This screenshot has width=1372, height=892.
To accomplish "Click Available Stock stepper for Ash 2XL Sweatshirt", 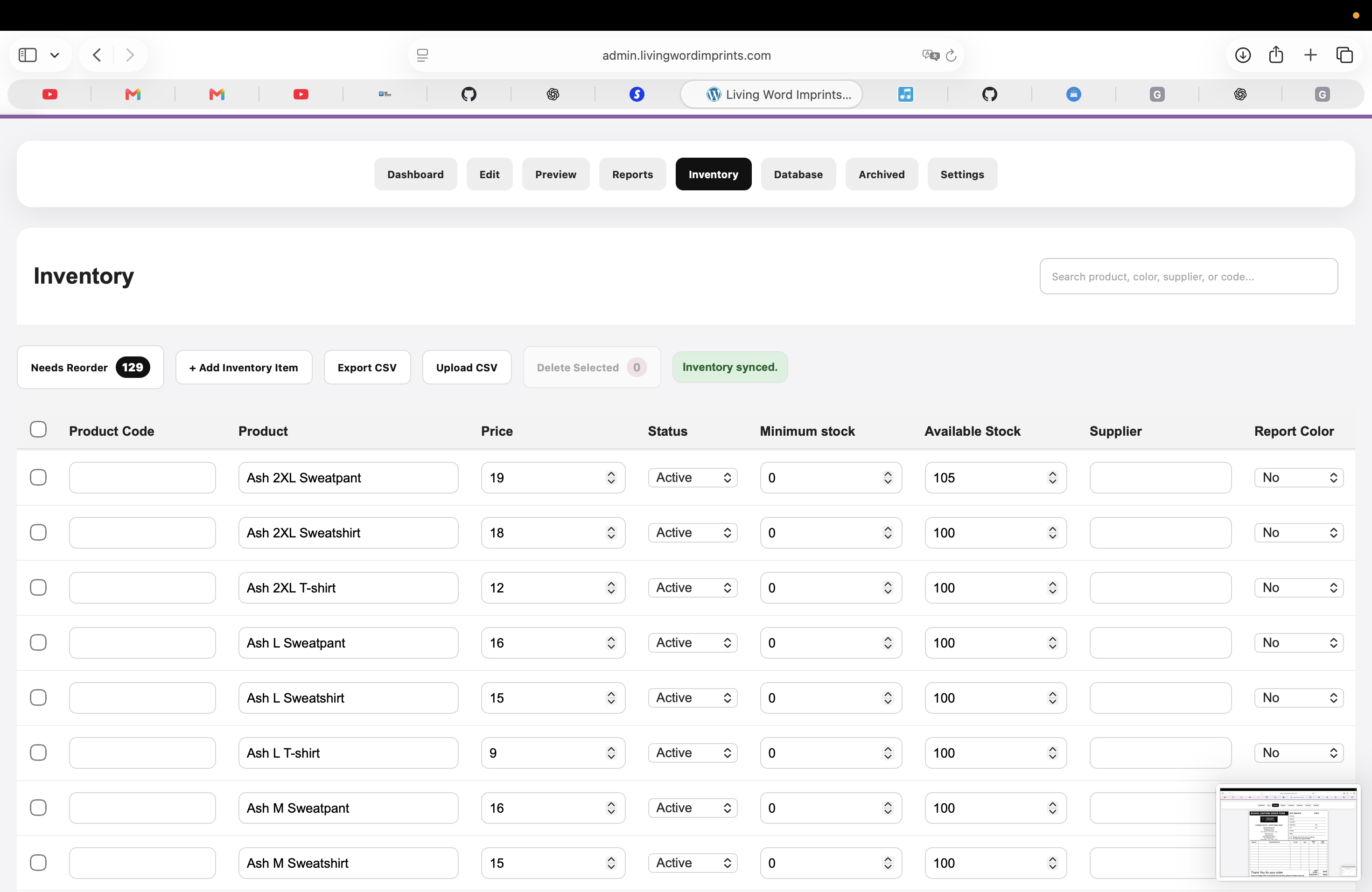I will click(1053, 532).
